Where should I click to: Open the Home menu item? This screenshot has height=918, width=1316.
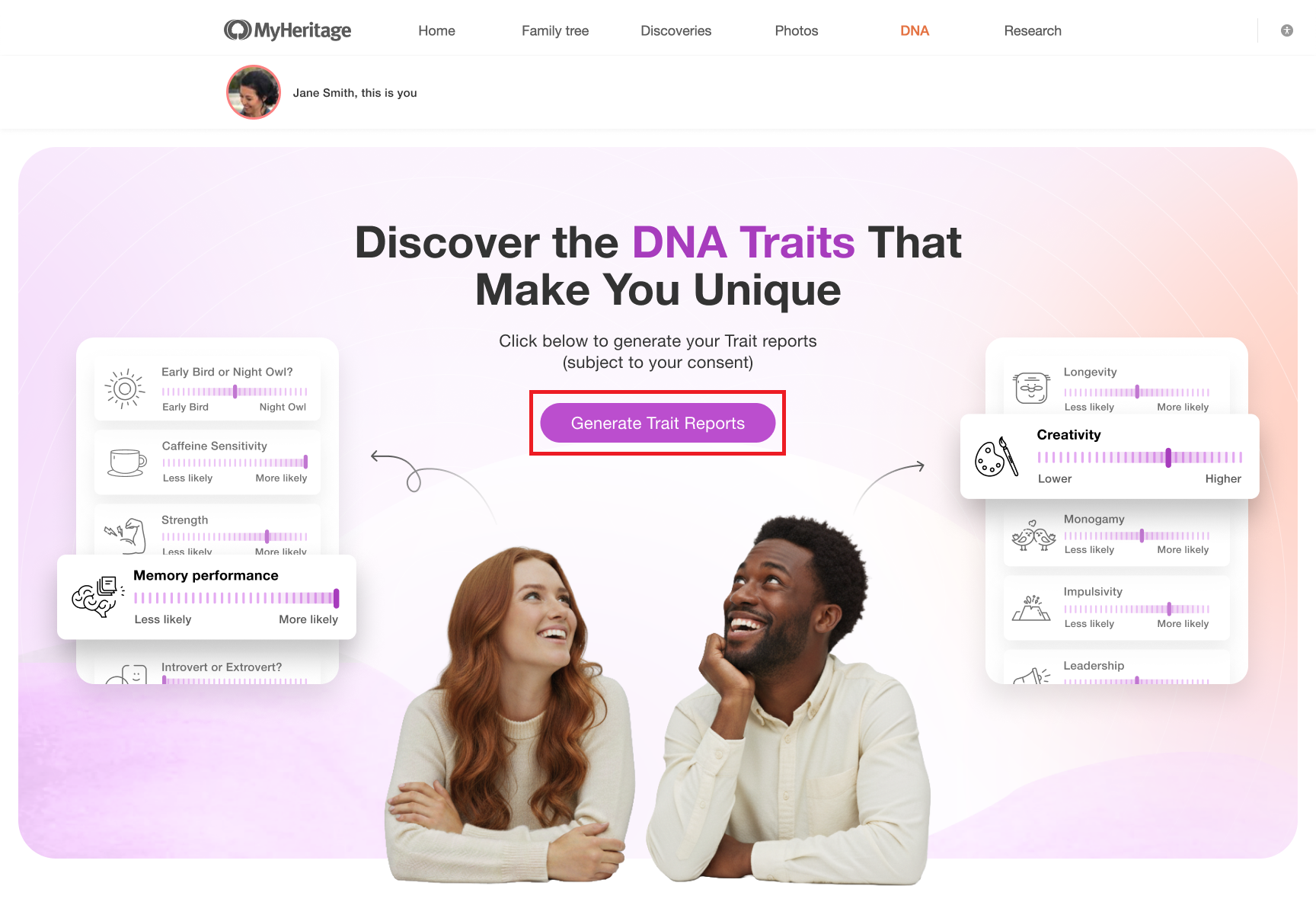(x=436, y=30)
